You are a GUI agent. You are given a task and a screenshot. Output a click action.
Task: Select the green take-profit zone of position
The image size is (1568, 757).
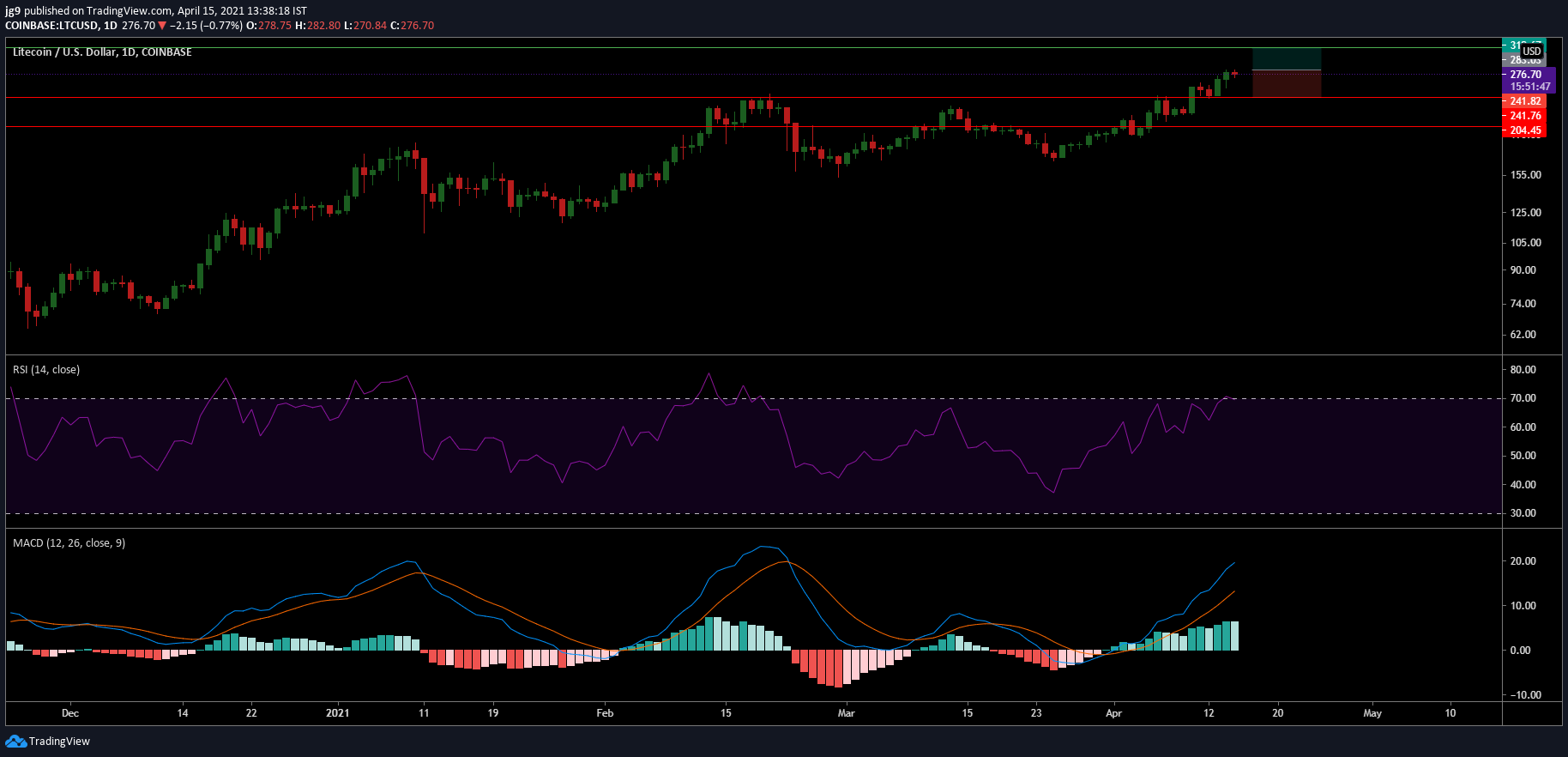tap(1286, 58)
